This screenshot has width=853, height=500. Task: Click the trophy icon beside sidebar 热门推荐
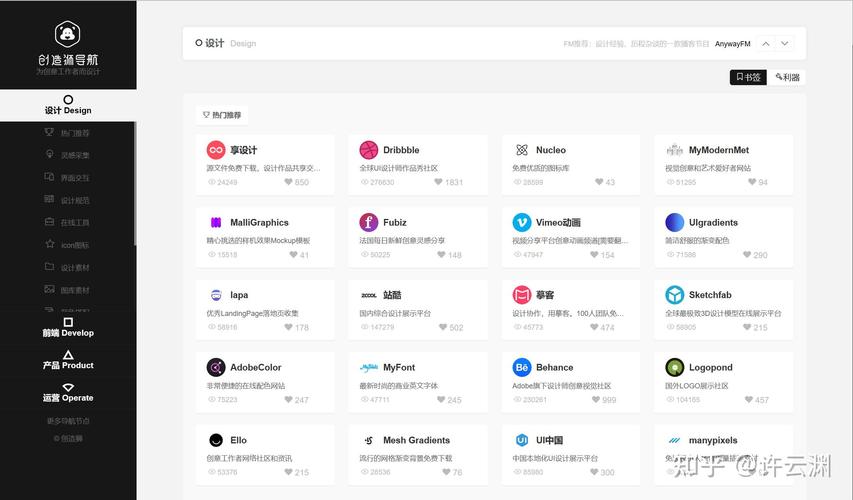coord(50,132)
